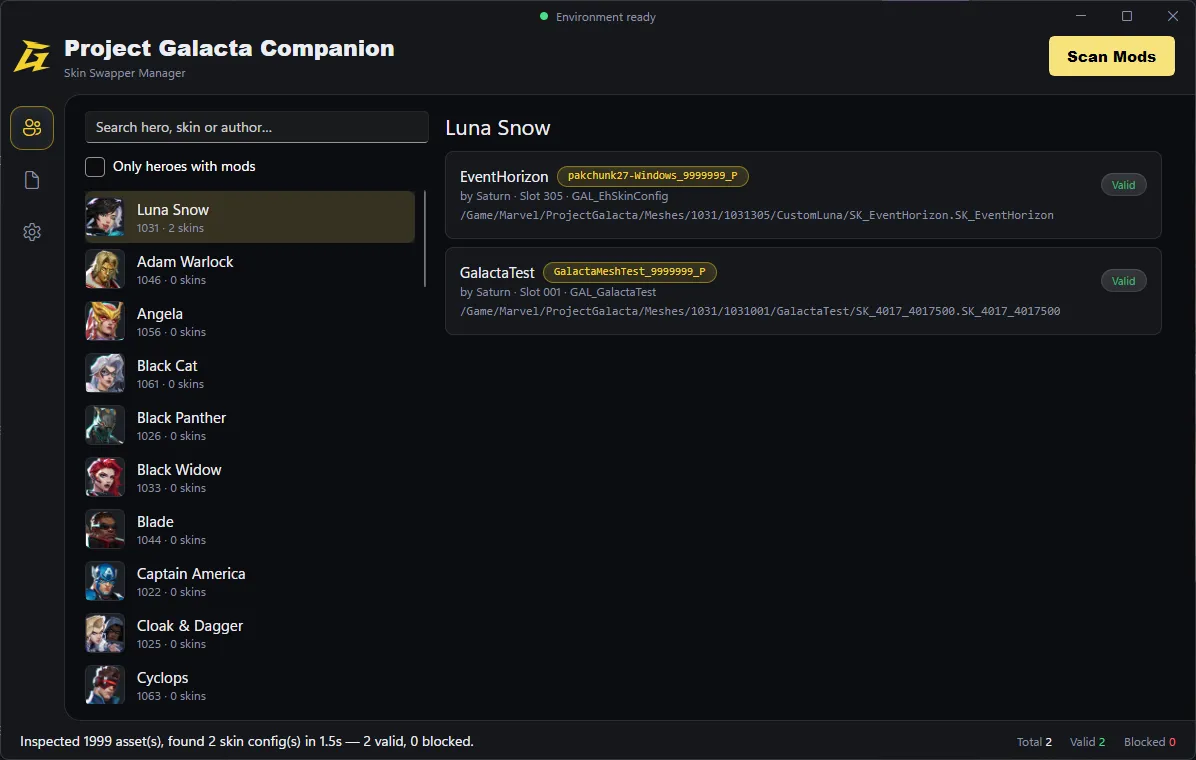Click the GalactaMeshTest_9999999_P tag
Image resolution: width=1196 pixels, height=760 pixels.
click(629, 272)
